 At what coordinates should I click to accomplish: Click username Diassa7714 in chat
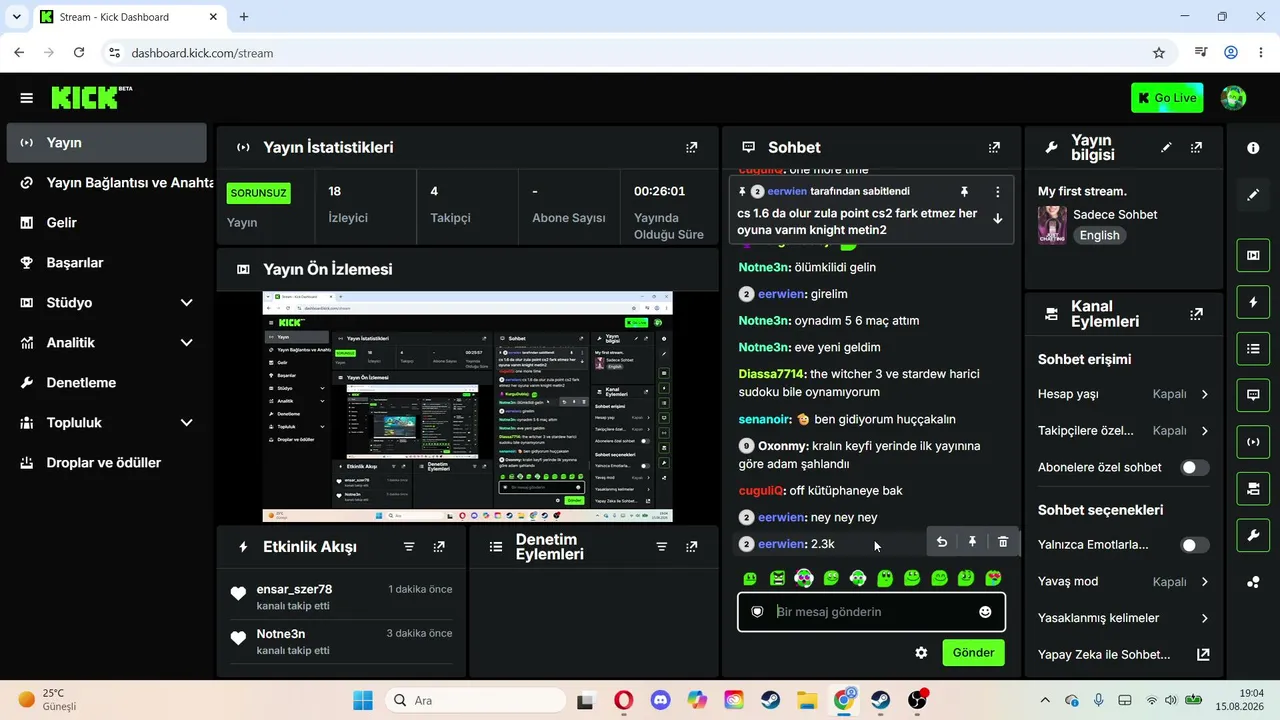(771, 374)
